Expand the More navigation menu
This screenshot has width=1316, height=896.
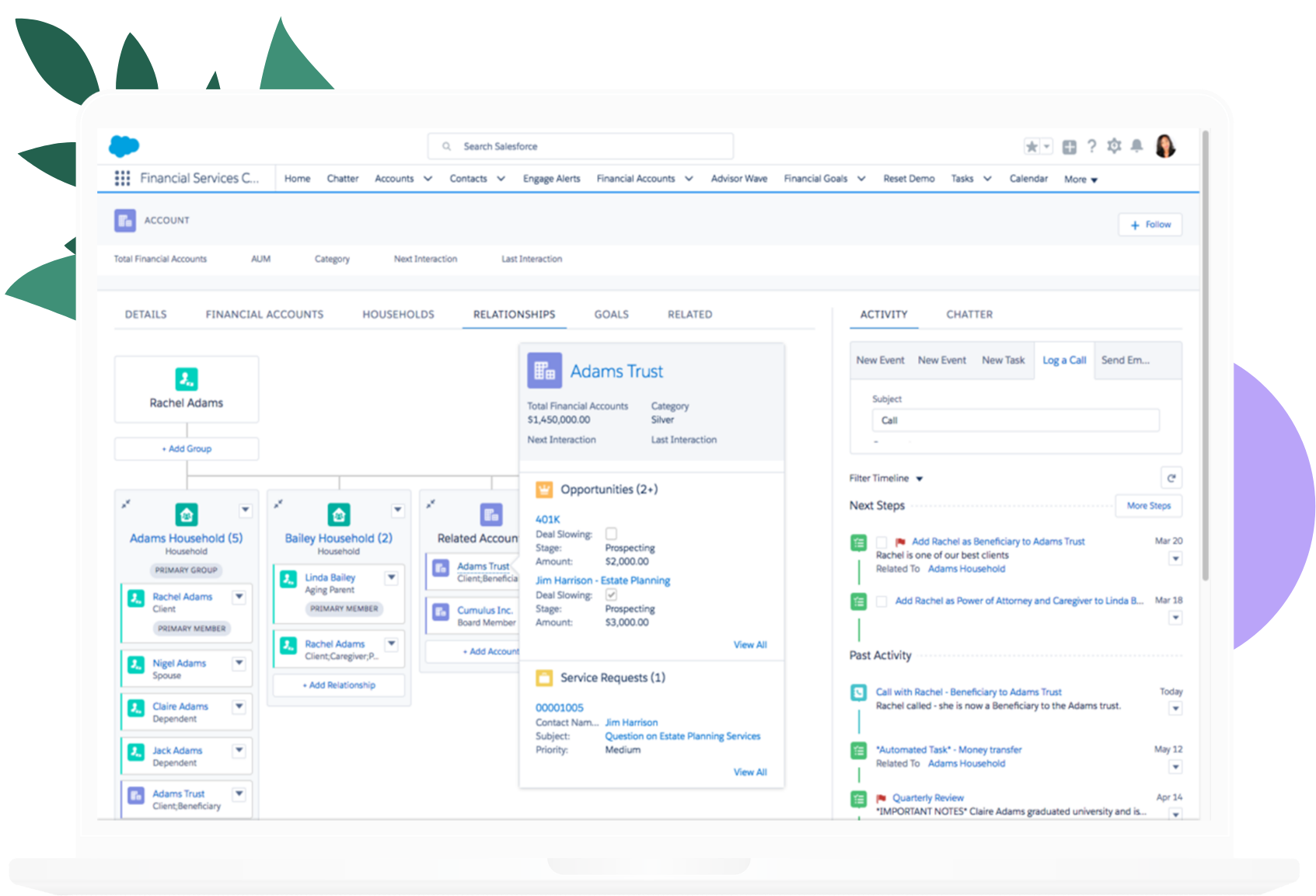[1080, 180]
